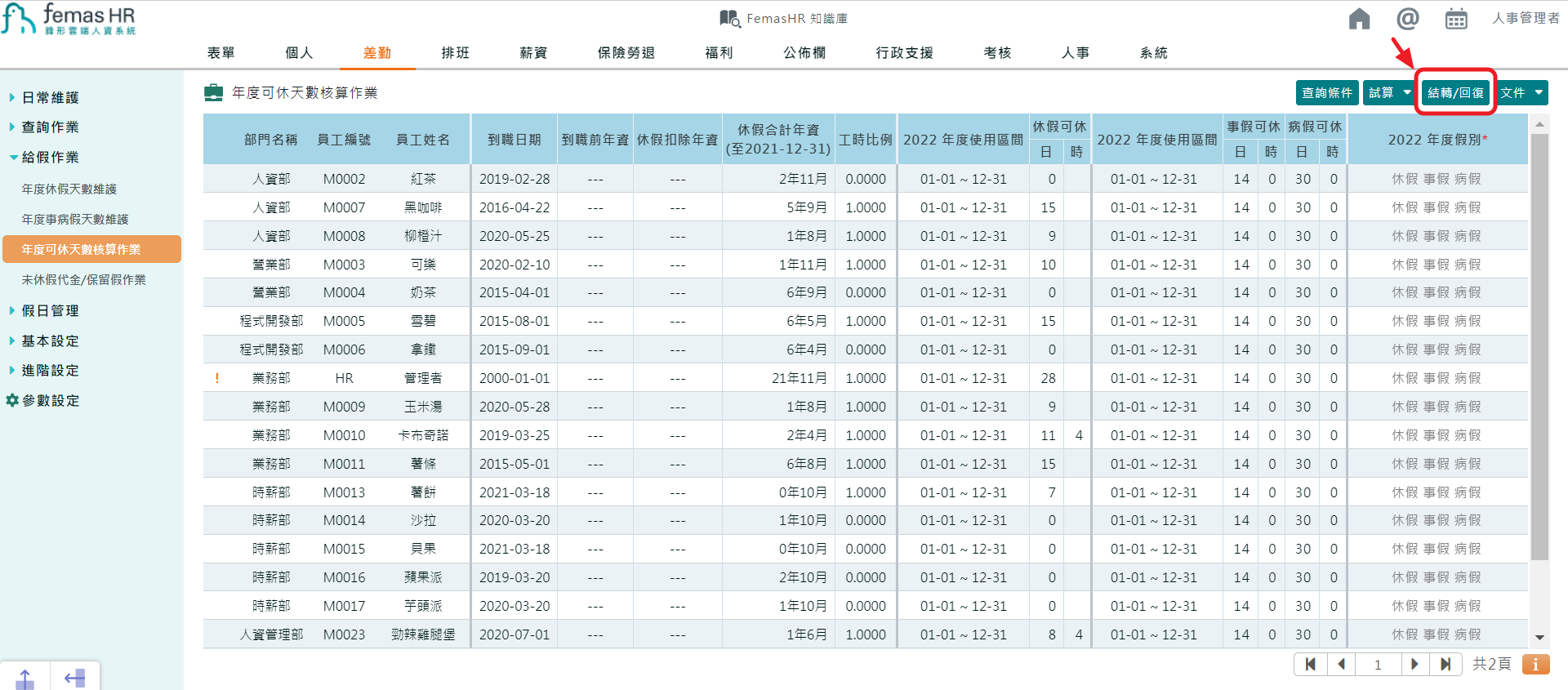1568x690 pixels.
Task: Click the 2022 年度假別 column header
Action: [1438, 140]
